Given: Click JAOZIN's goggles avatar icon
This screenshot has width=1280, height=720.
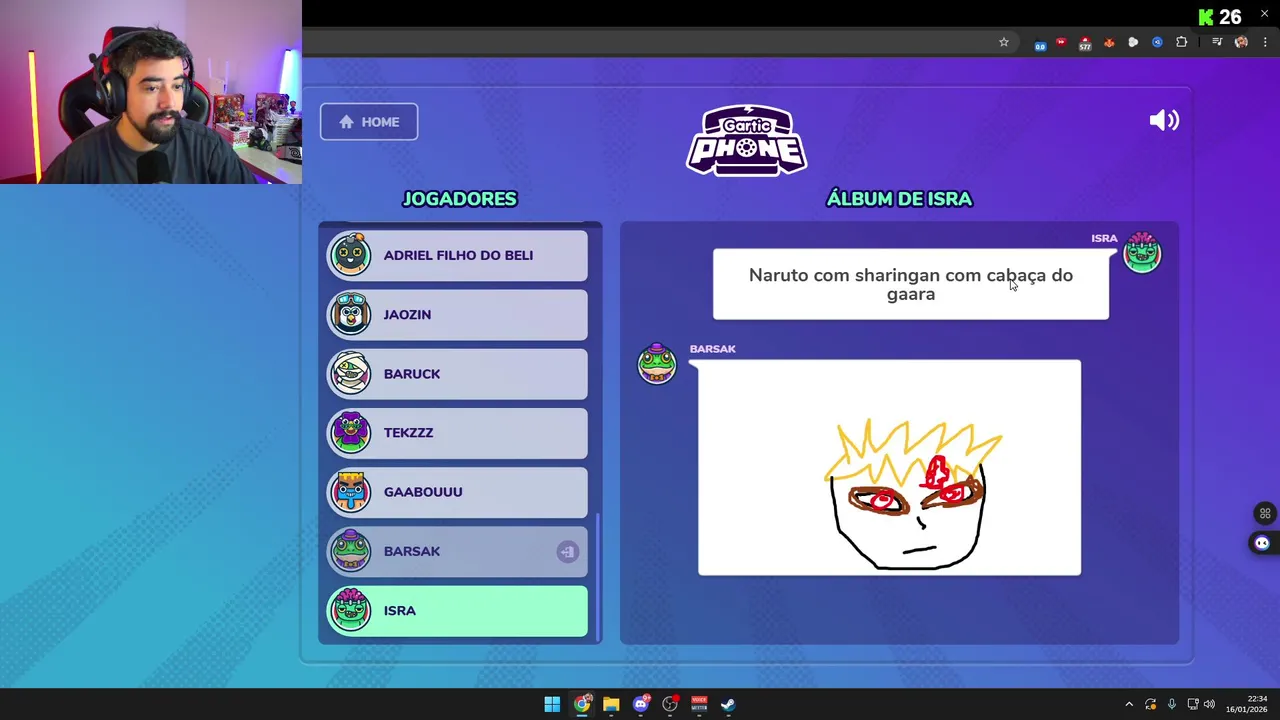Looking at the screenshot, I should tap(350, 314).
